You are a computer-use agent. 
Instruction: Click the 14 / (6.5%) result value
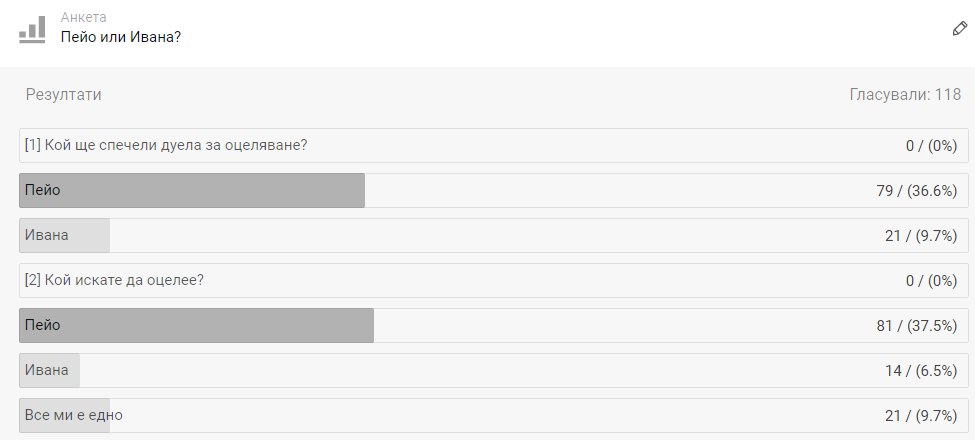point(921,371)
